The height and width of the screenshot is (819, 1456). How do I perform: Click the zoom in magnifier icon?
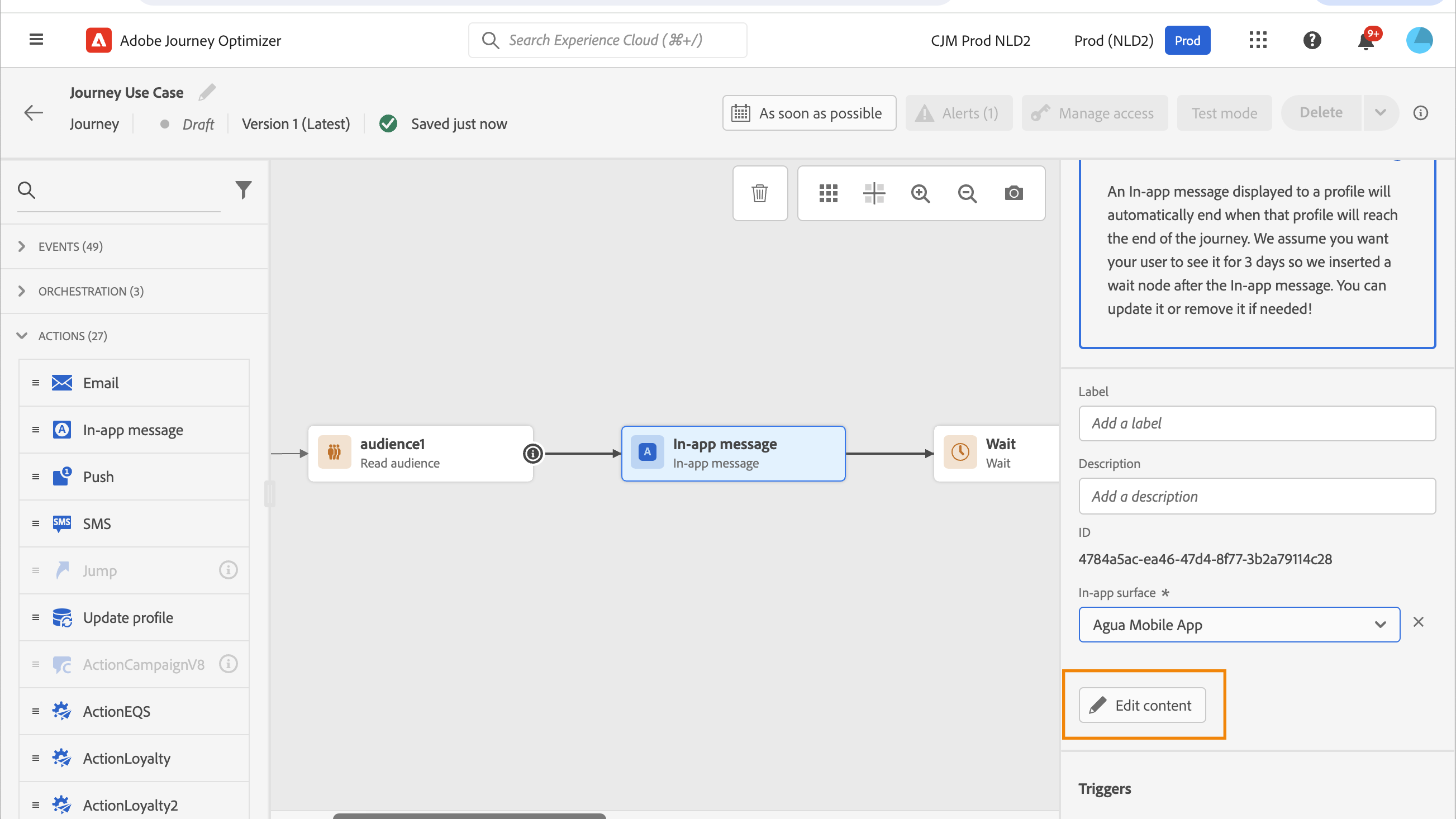click(x=920, y=193)
